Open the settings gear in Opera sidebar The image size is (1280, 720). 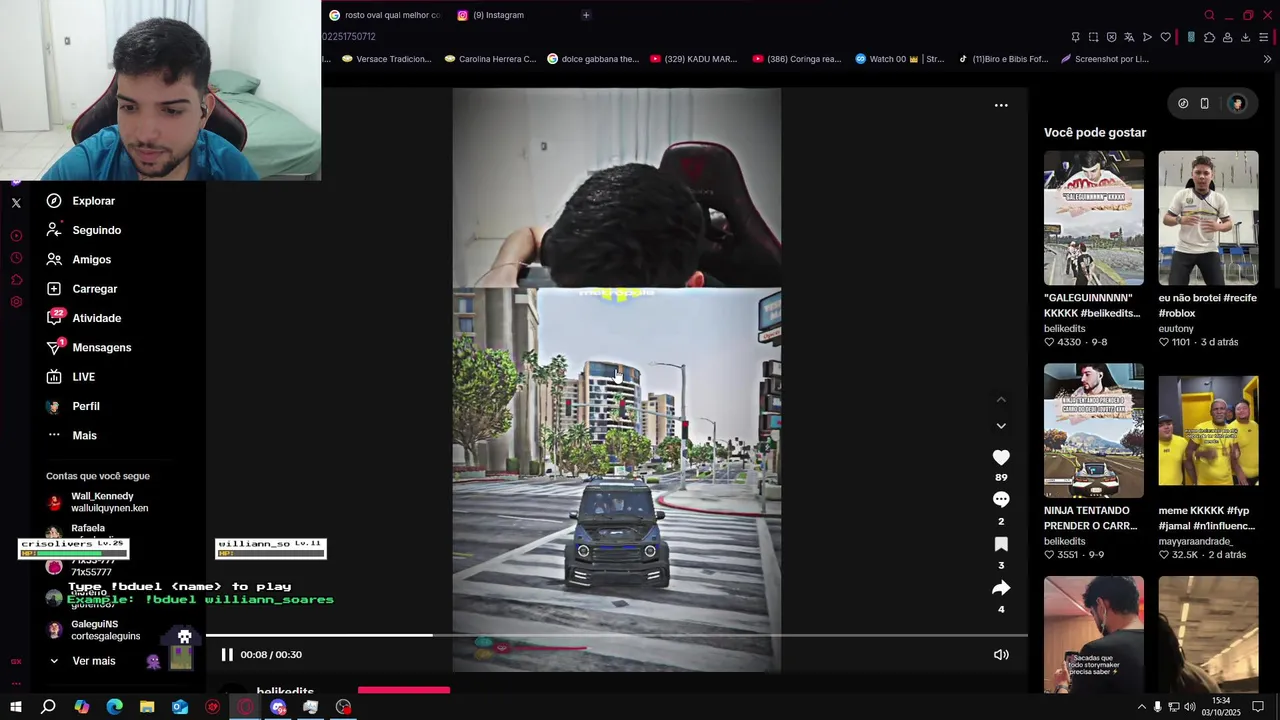click(x=16, y=302)
